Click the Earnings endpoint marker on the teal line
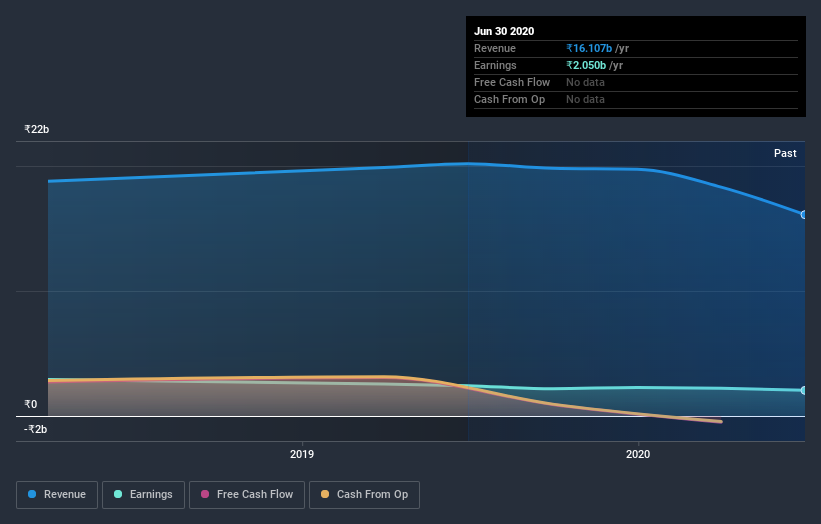This screenshot has width=821, height=524. click(x=803, y=391)
